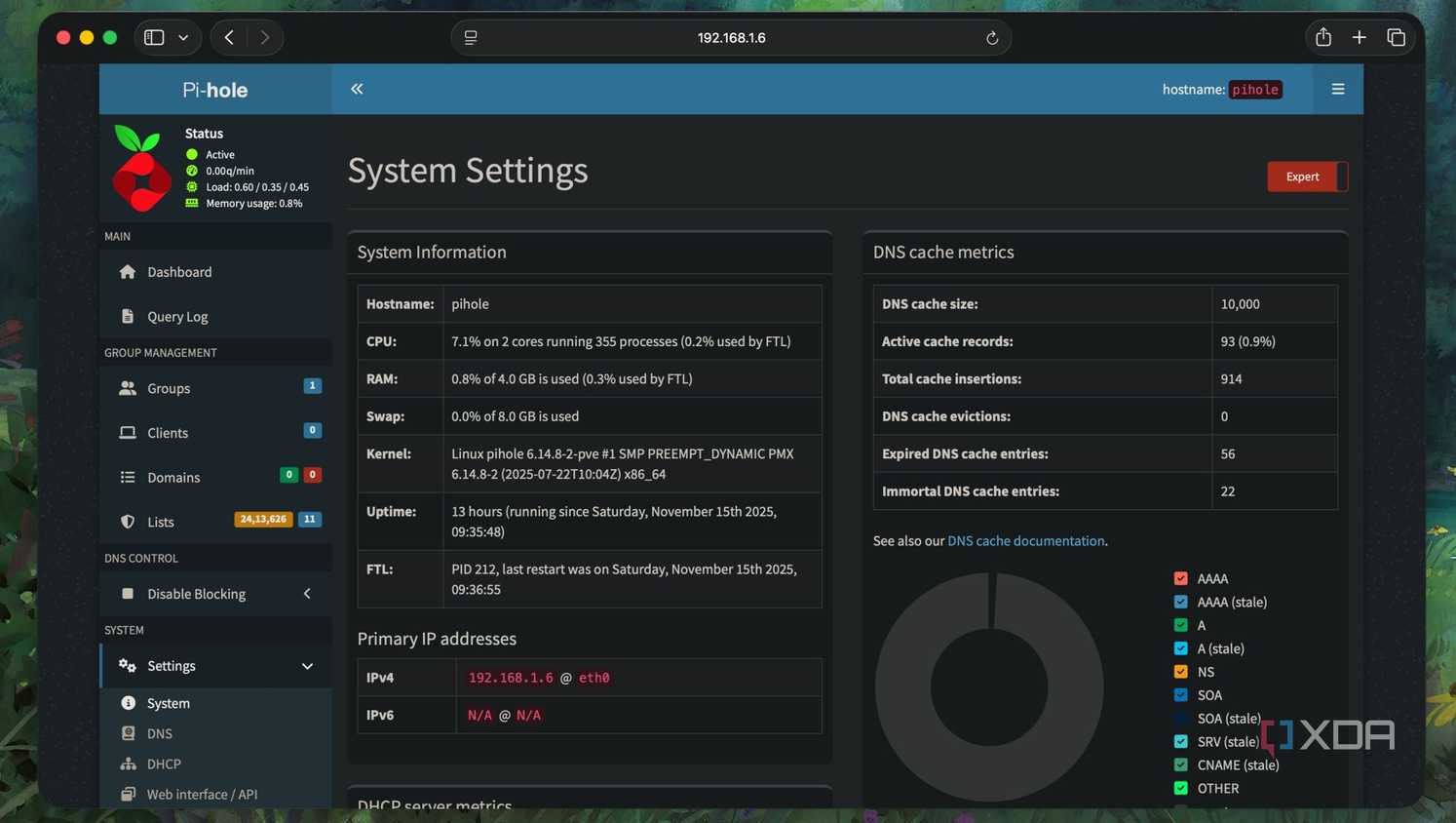The image size is (1456, 823).
Task: Click the Lists shield icon
Action: click(x=128, y=522)
